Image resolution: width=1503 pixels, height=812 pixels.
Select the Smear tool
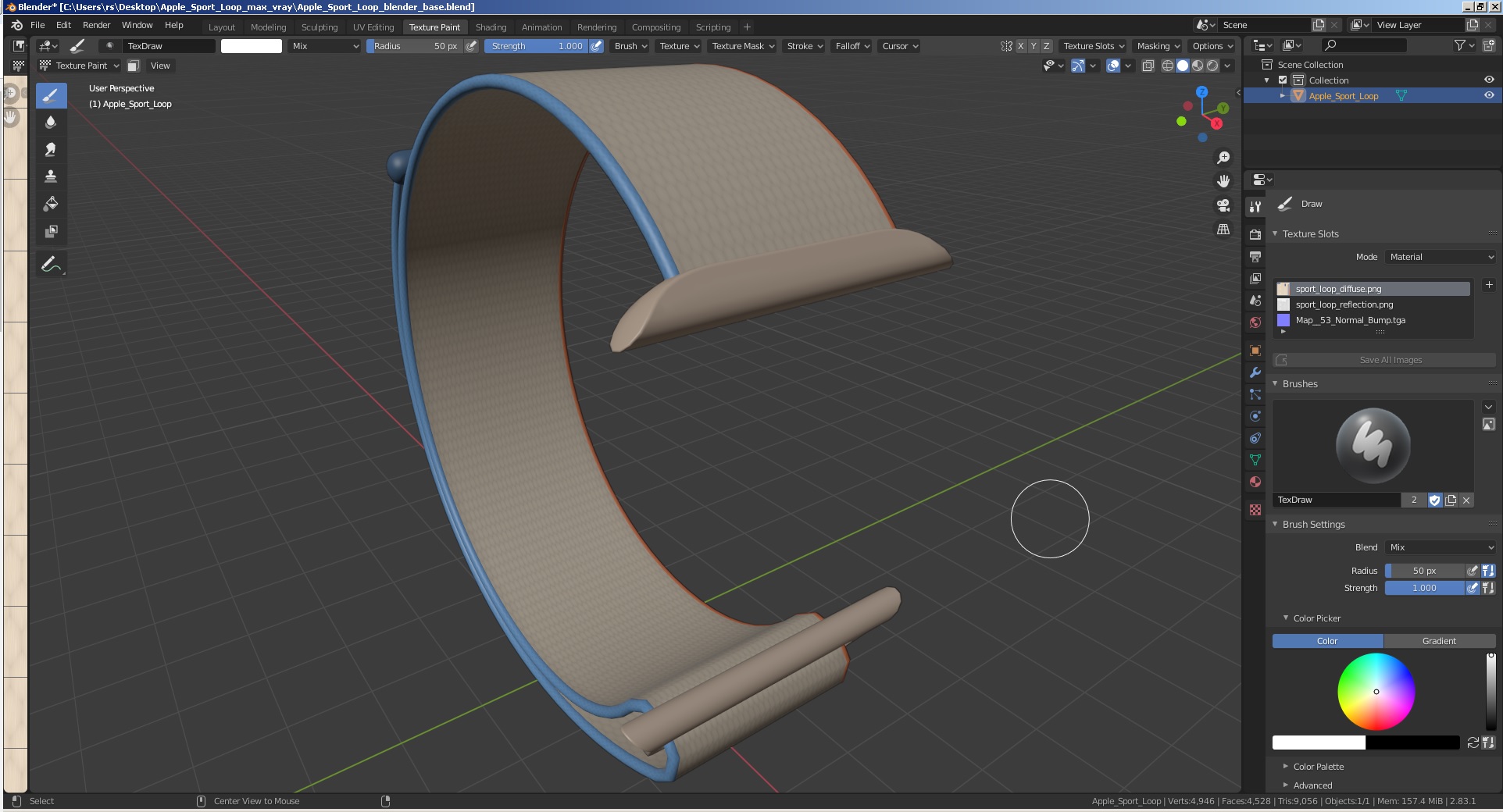(x=51, y=150)
